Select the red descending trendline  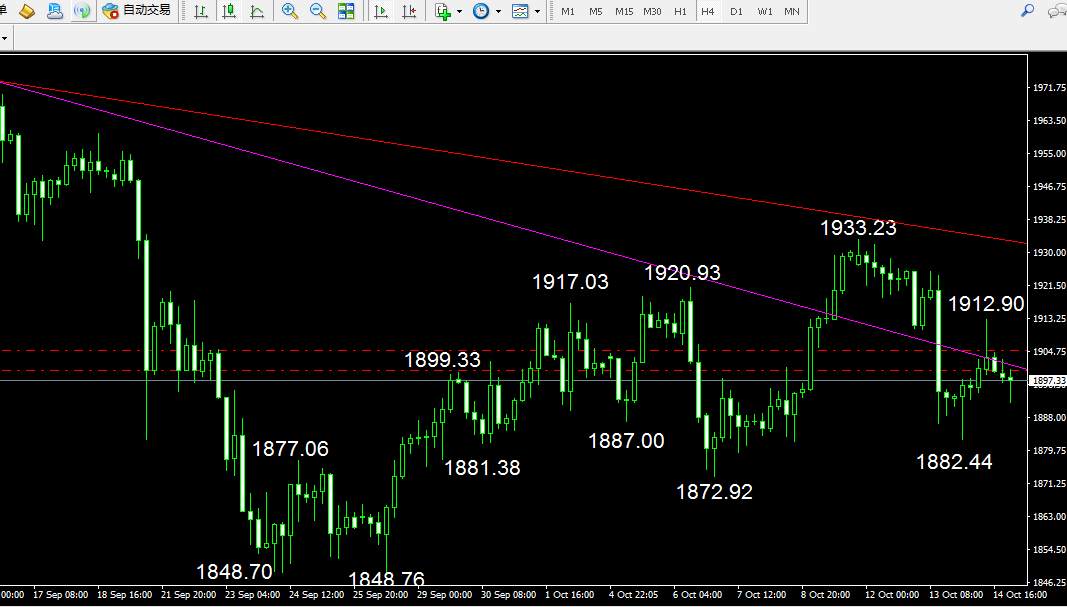click(x=514, y=162)
